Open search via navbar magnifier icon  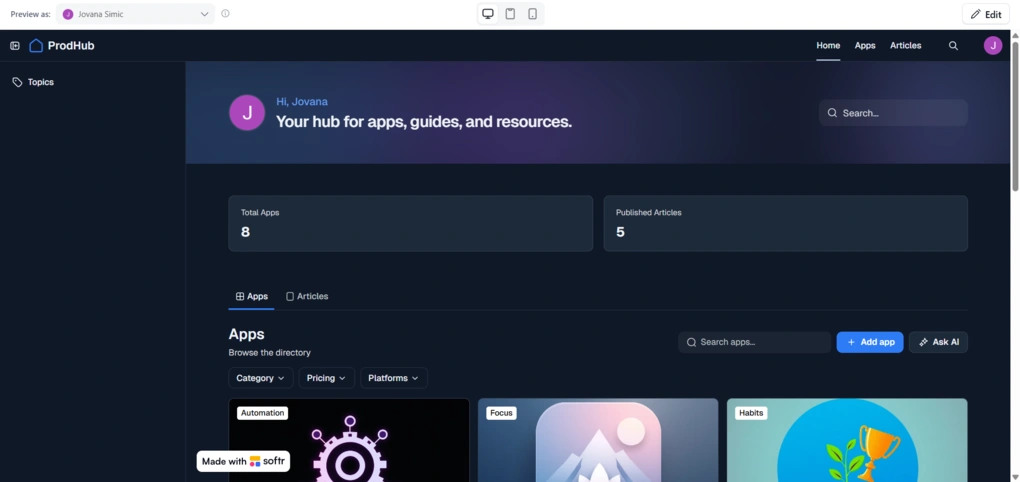pos(953,46)
